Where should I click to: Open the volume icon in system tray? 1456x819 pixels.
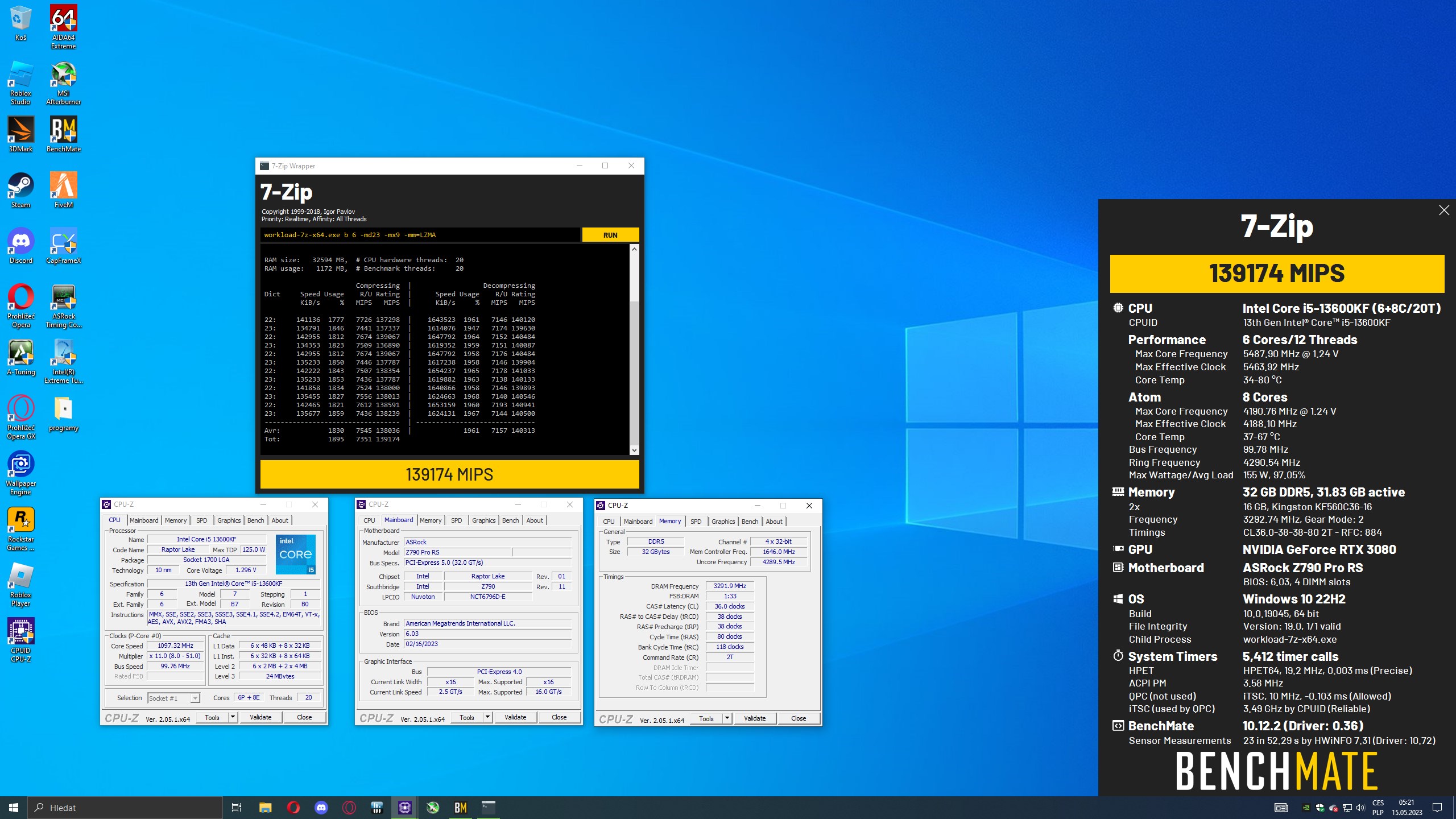pos(1360,808)
